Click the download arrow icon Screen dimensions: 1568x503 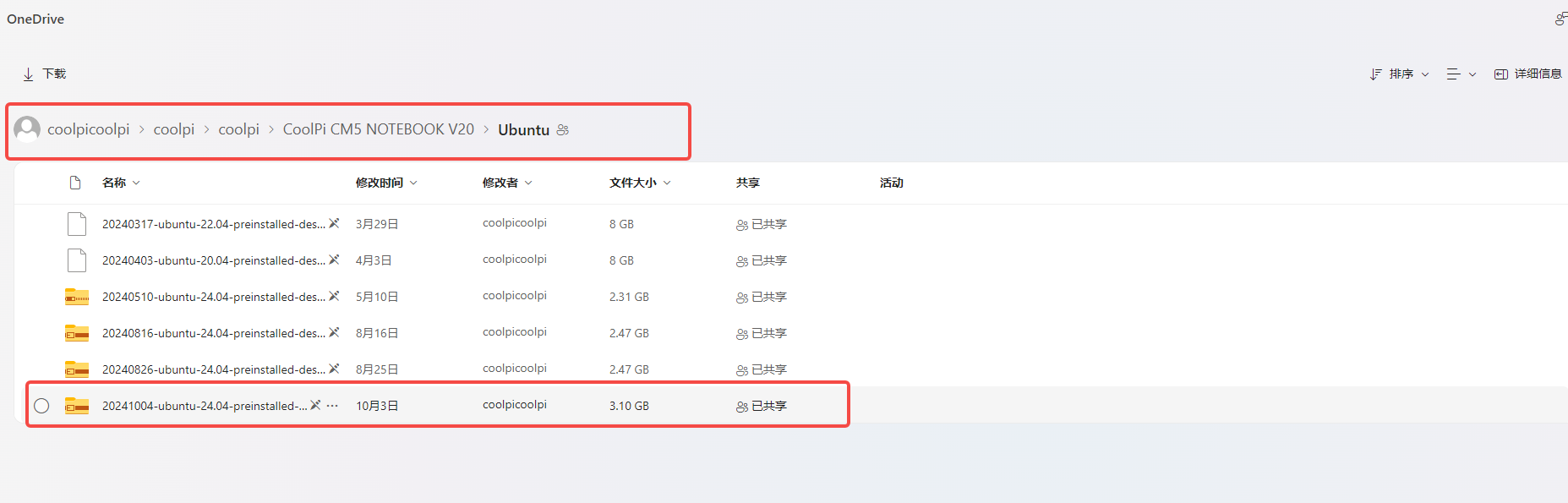[x=28, y=74]
